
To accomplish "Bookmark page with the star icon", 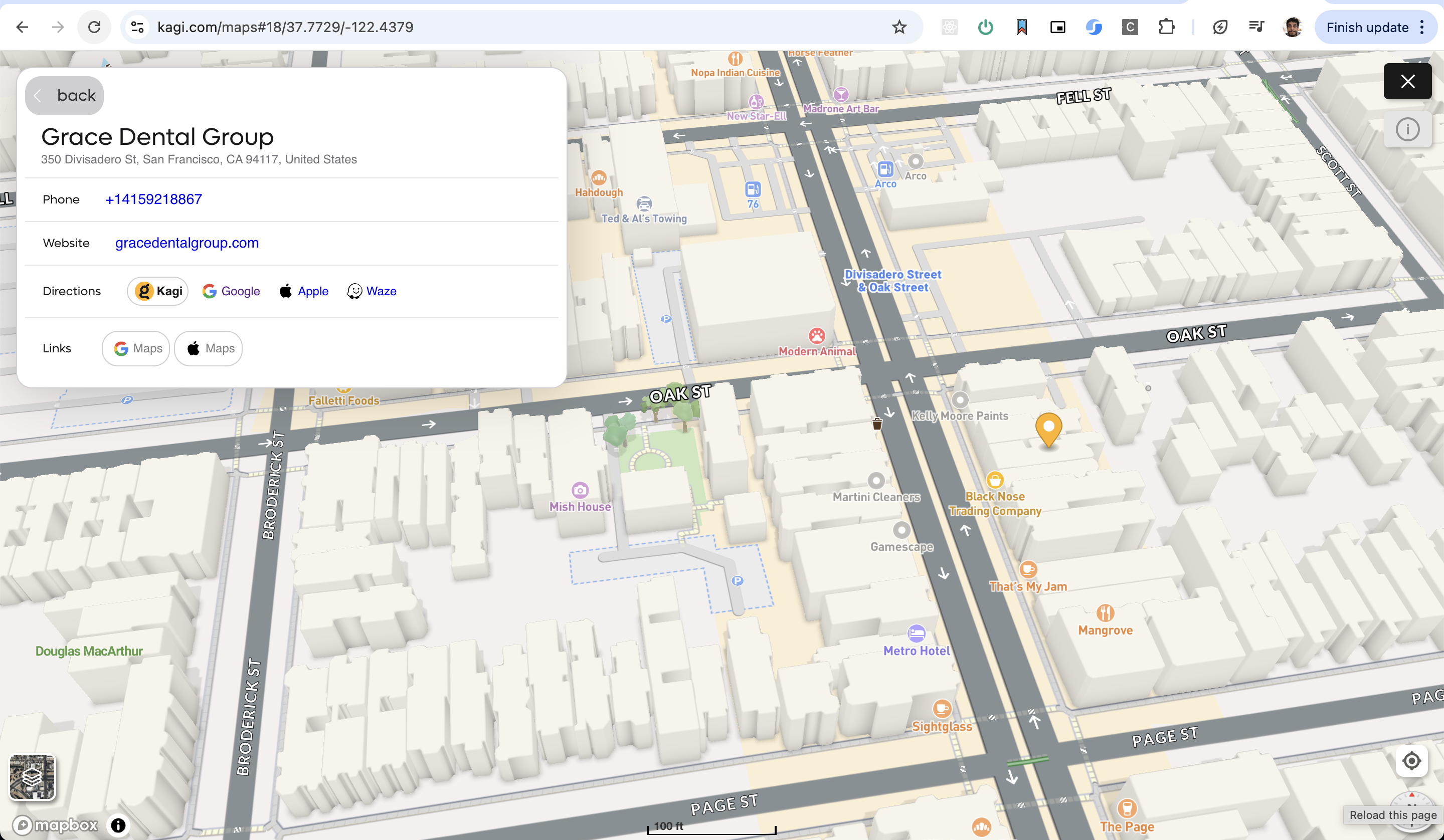I will (x=899, y=27).
